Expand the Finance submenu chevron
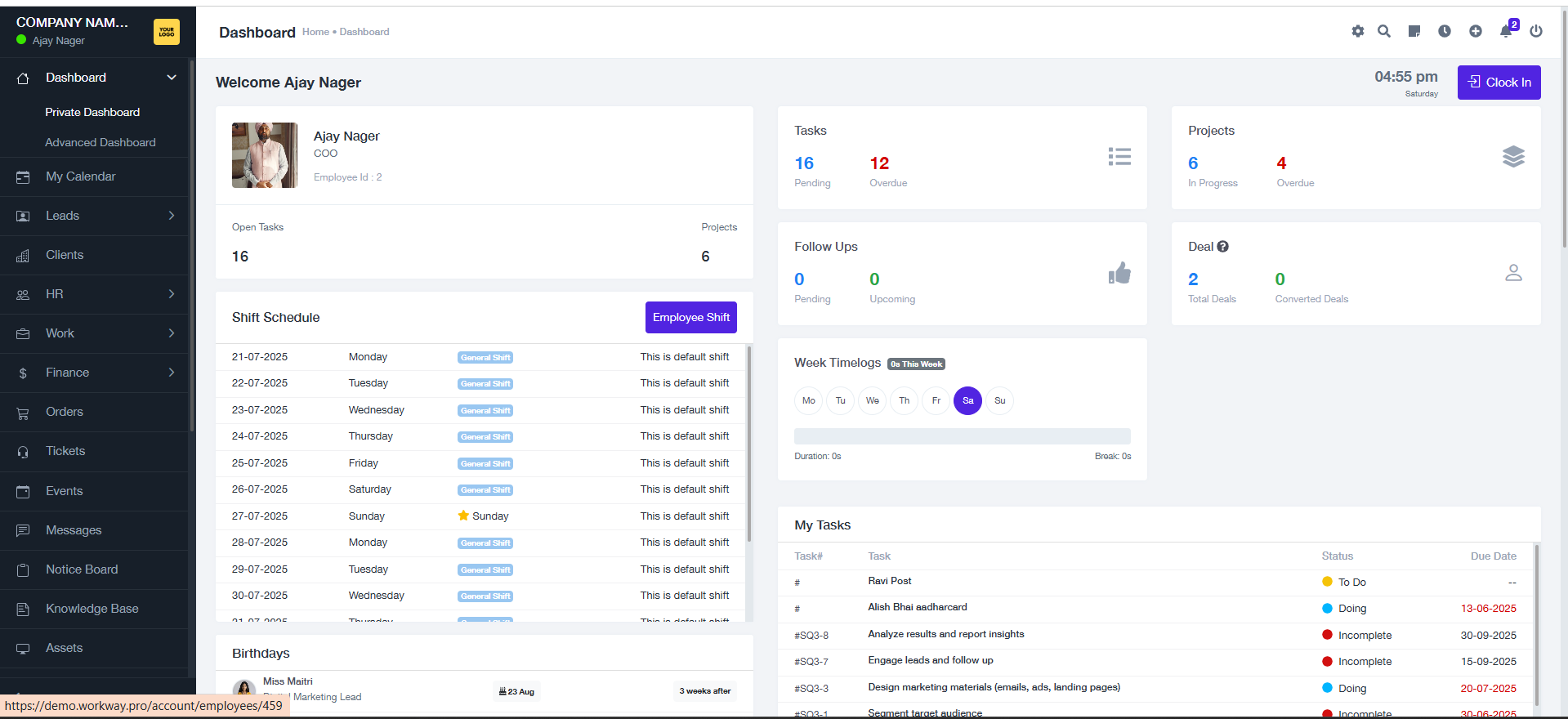Viewport: 1568px width, 719px height. pyautogui.click(x=172, y=373)
